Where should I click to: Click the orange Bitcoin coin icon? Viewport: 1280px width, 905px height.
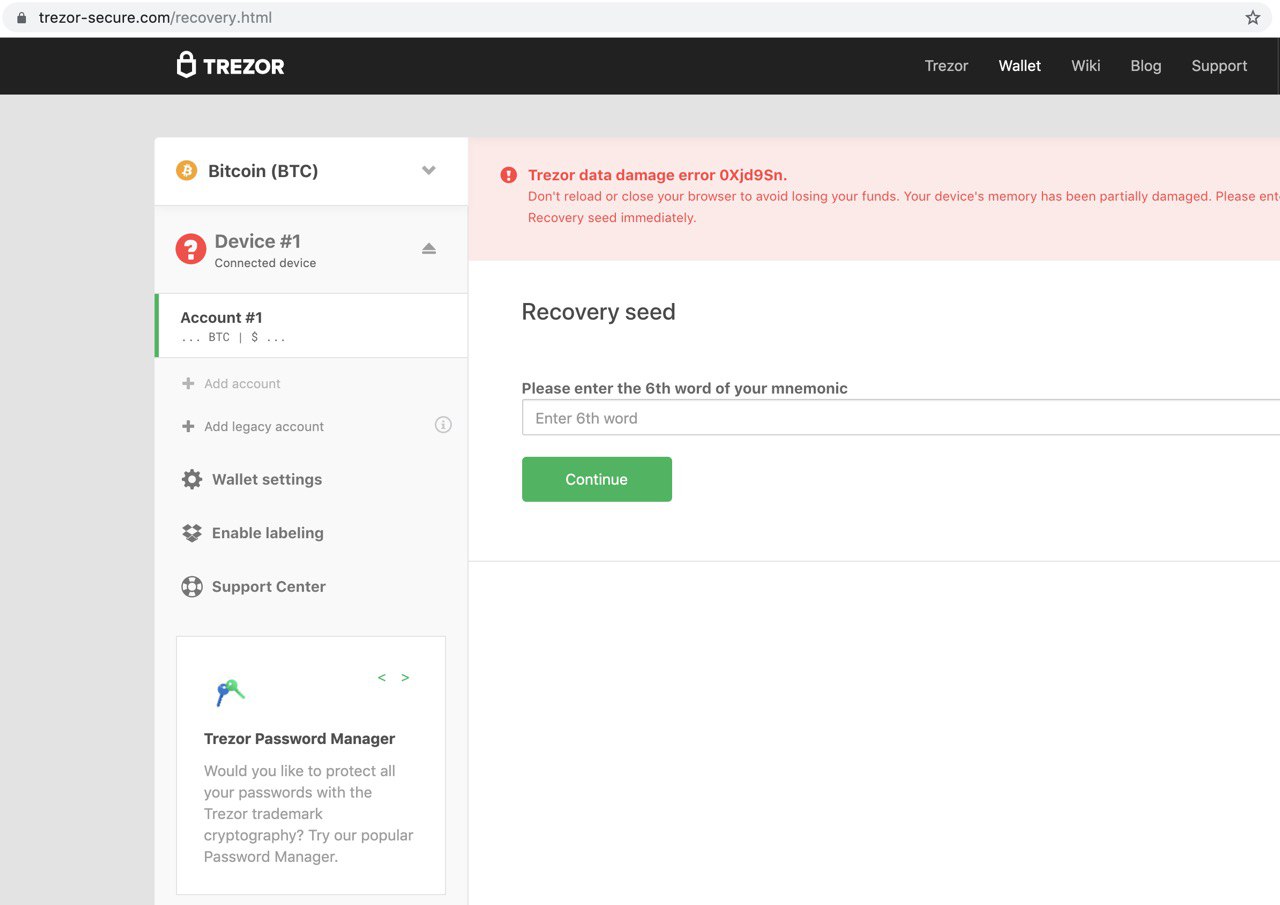click(x=187, y=171)
